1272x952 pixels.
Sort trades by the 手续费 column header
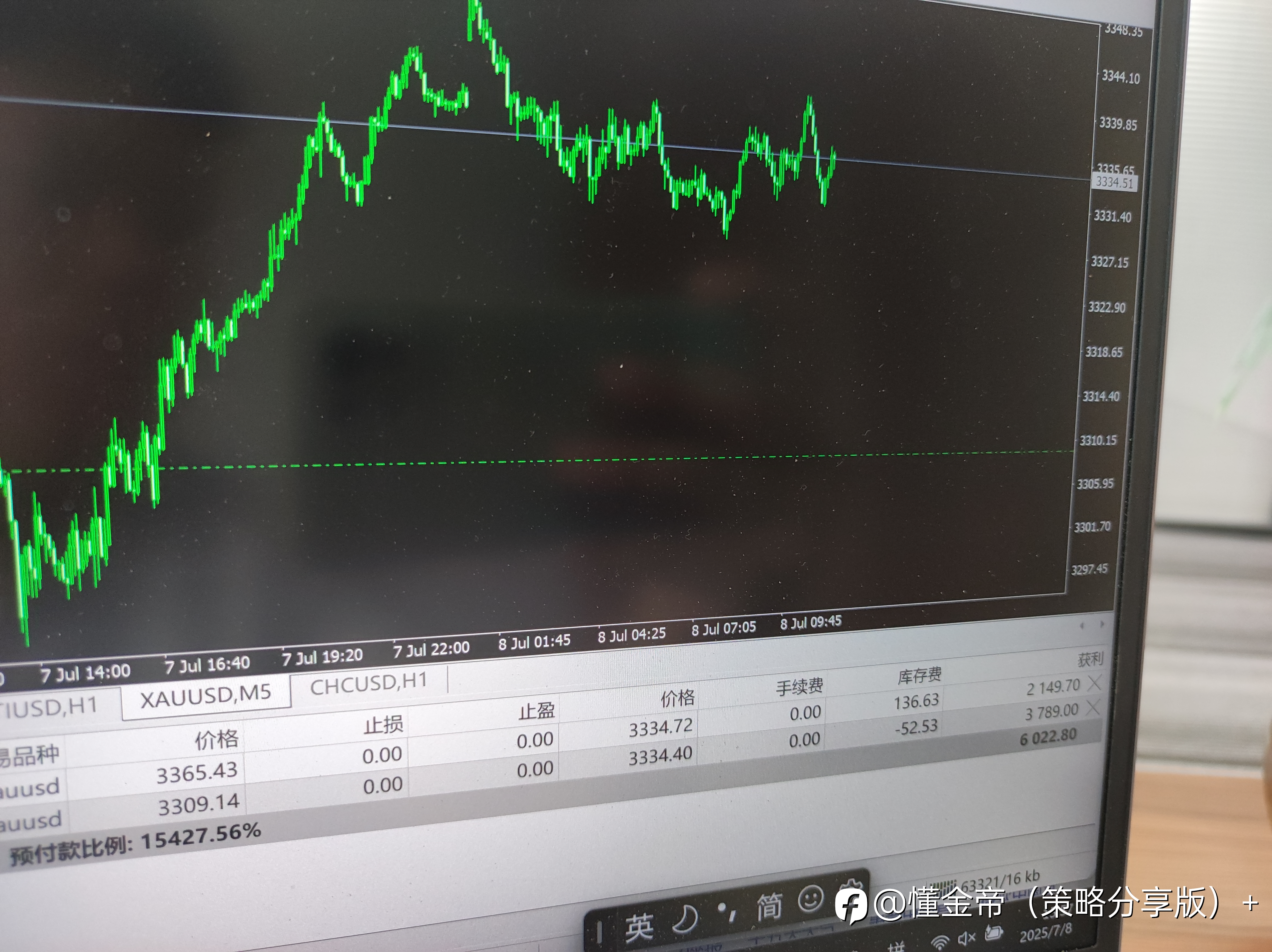(799, 686)
